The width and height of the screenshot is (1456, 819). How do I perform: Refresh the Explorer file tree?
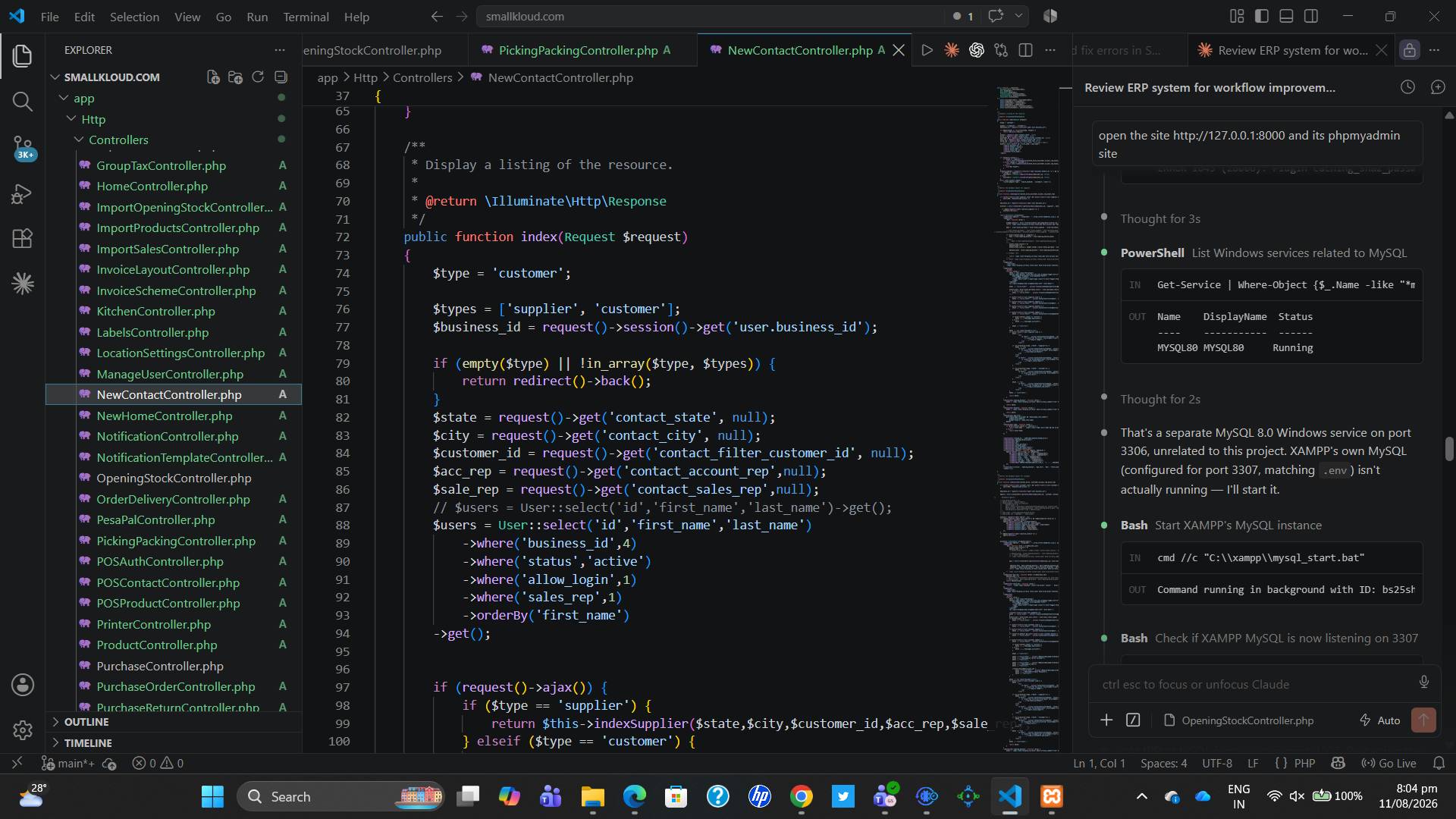pyautogui.click(x=258, y=77)
